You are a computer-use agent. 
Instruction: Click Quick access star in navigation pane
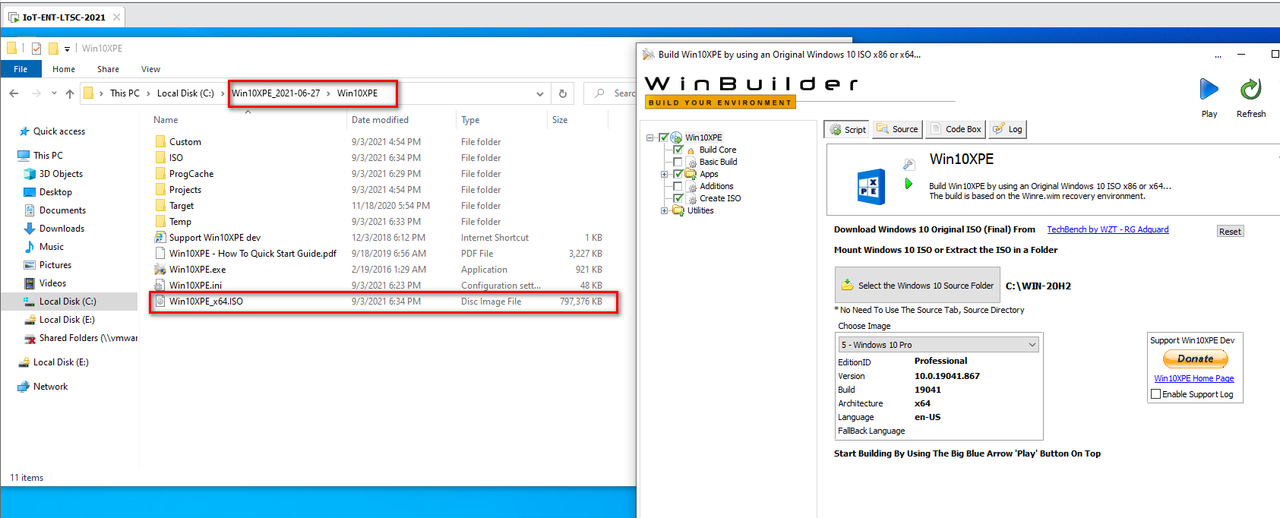point(24,131)
